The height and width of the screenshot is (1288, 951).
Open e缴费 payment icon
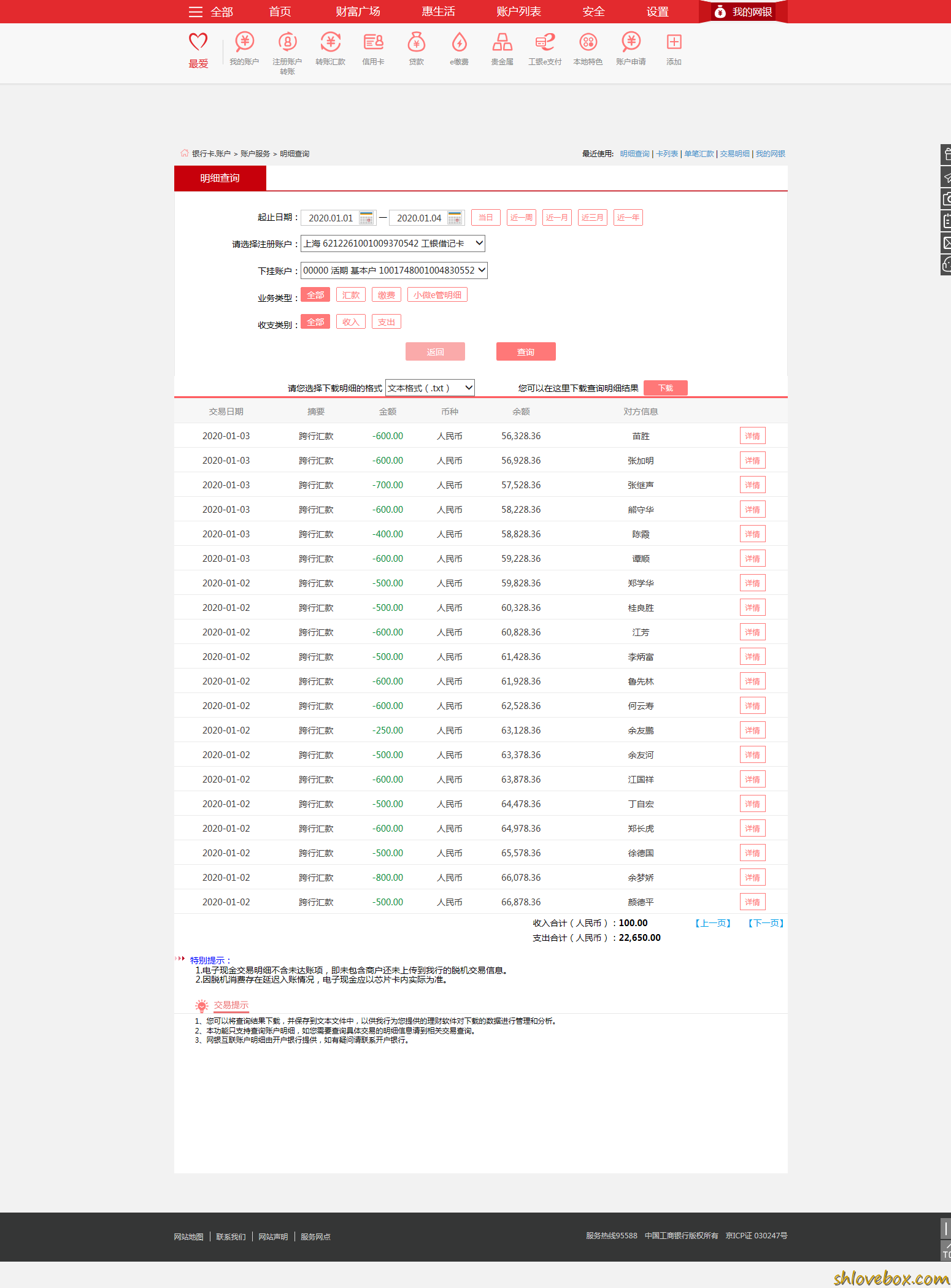459,42
